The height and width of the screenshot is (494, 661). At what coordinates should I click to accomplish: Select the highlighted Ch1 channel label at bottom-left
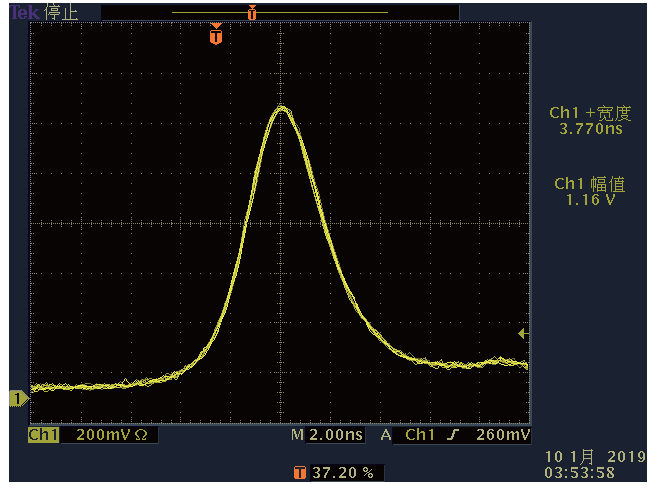(x=43, y=436)
